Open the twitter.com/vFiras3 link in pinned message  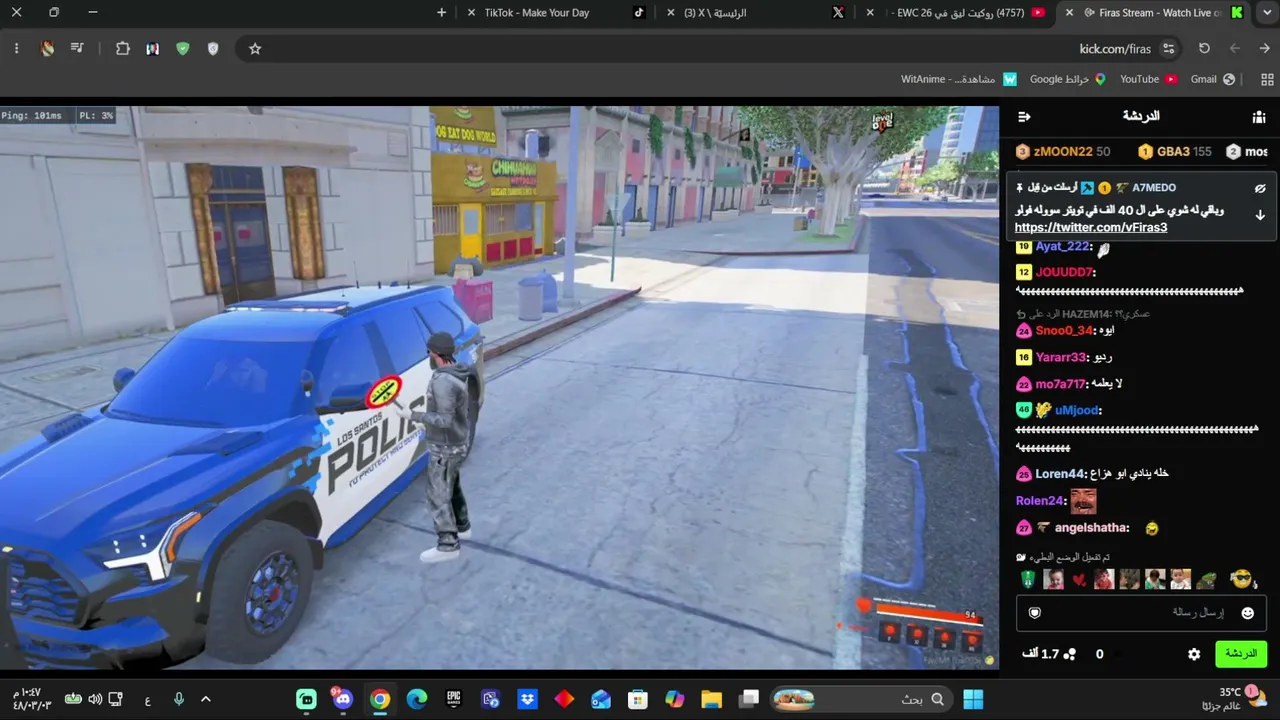[x=1091, y=227]
